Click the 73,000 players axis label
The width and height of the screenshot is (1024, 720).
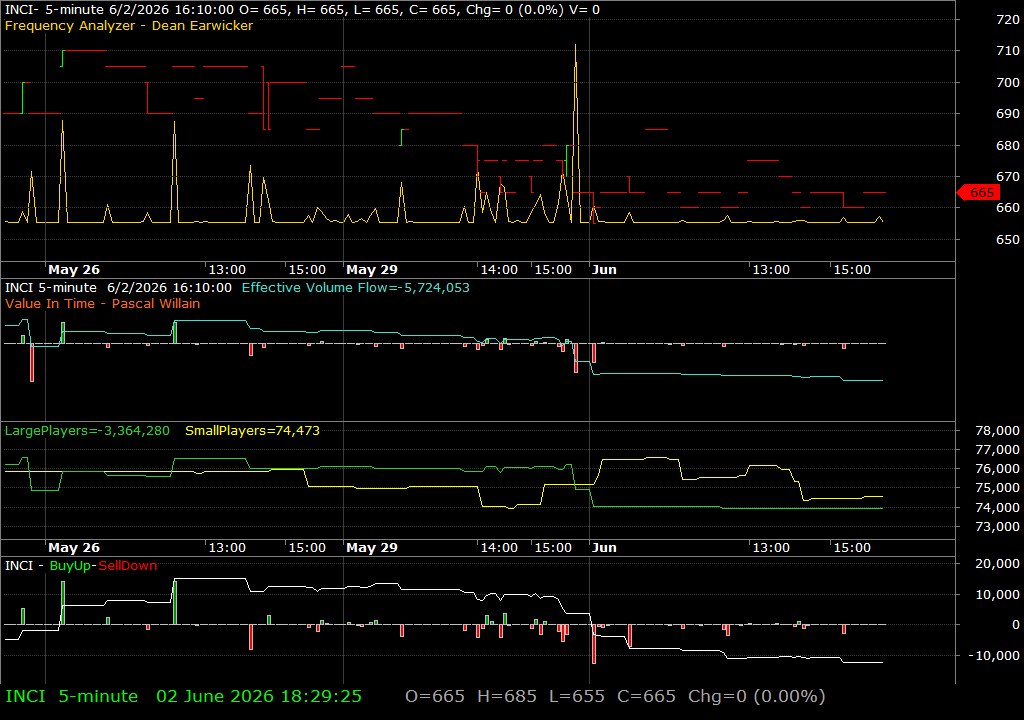[997, 526]
